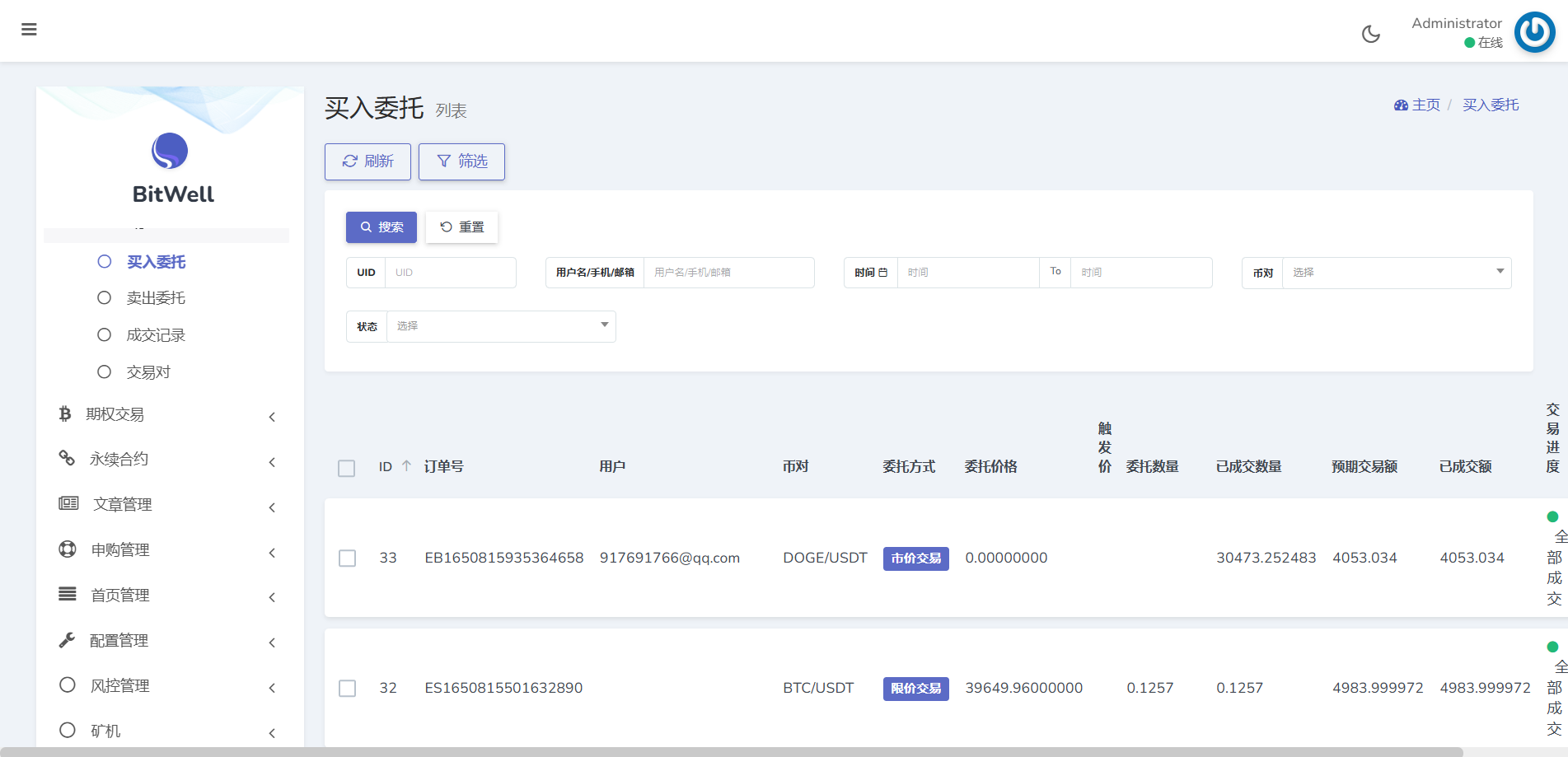Open 卖出委托 in sidebar
Screen dimensions: 1568x757
click(x=156, y=298)
